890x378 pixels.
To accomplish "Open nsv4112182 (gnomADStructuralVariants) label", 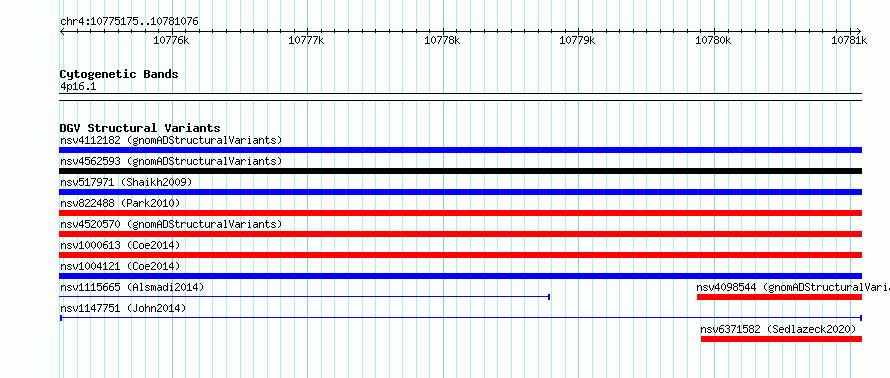I will click(171, 140).
